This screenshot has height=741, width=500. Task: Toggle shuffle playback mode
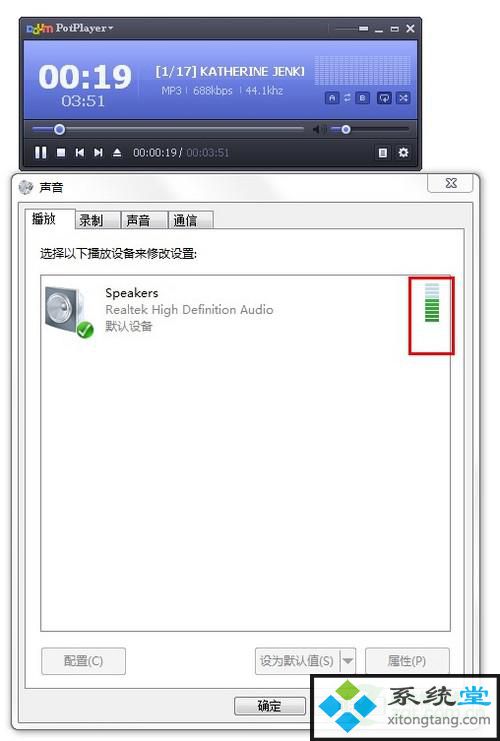pos(403,98)
